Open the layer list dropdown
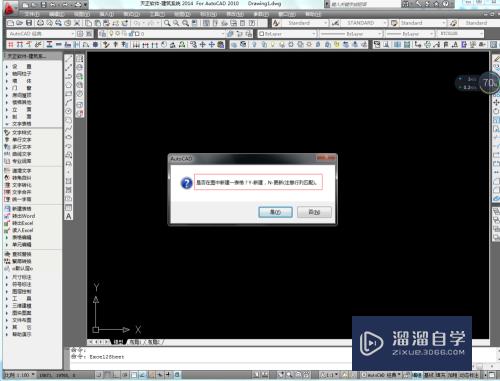The image size is (500, 381). (167, 34)
